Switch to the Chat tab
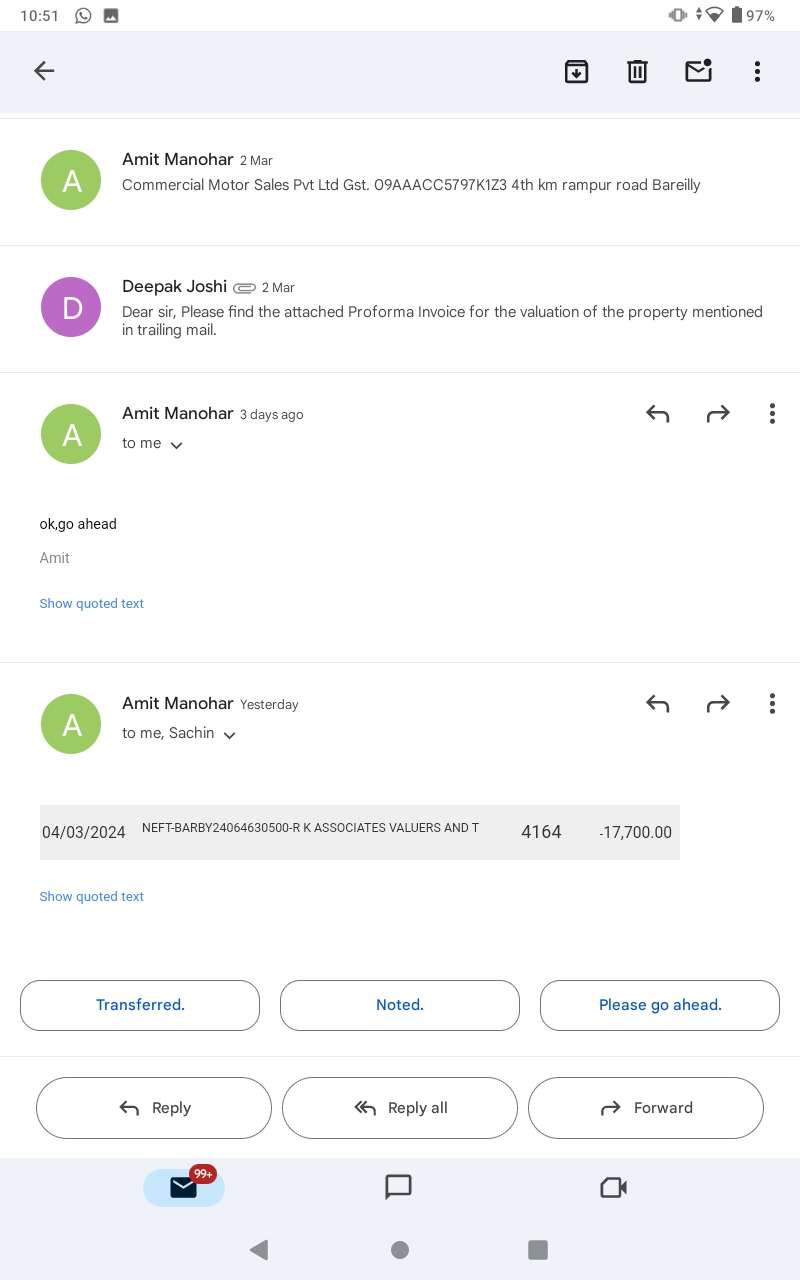Screen dimensions: 800x1280 pos(399,1187)
